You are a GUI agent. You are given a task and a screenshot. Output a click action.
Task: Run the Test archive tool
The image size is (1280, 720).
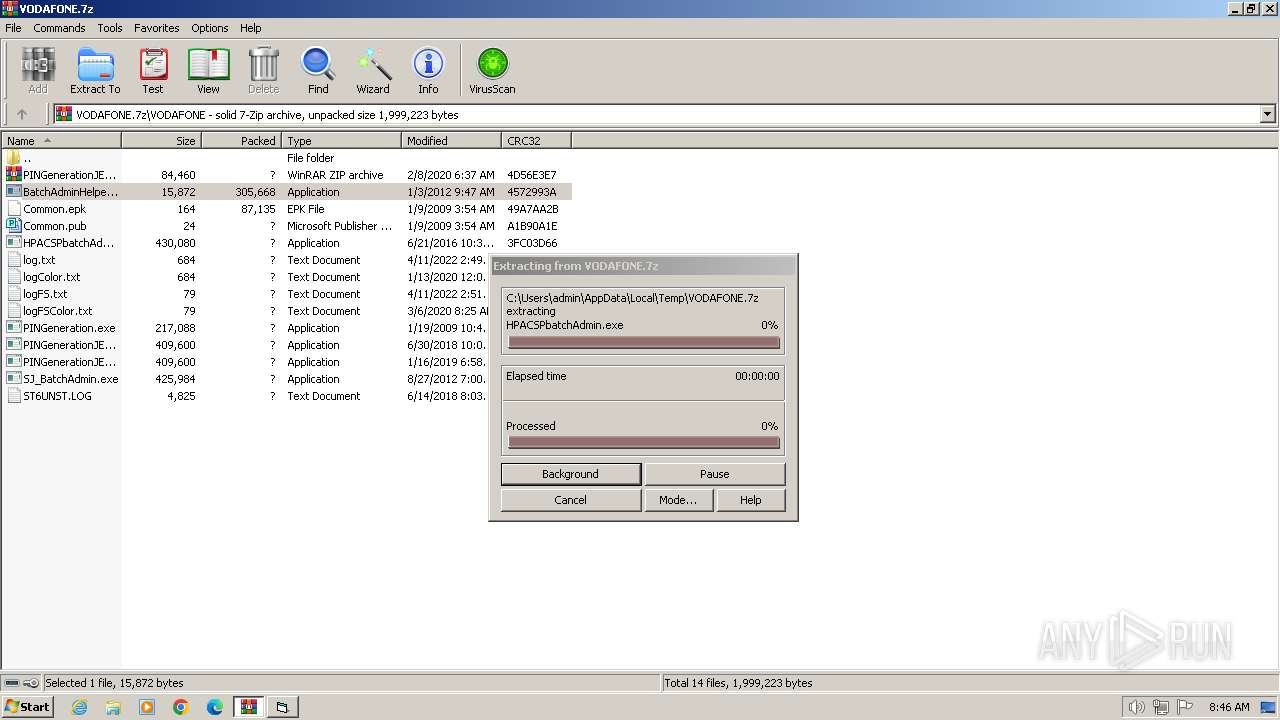[153, 70]
